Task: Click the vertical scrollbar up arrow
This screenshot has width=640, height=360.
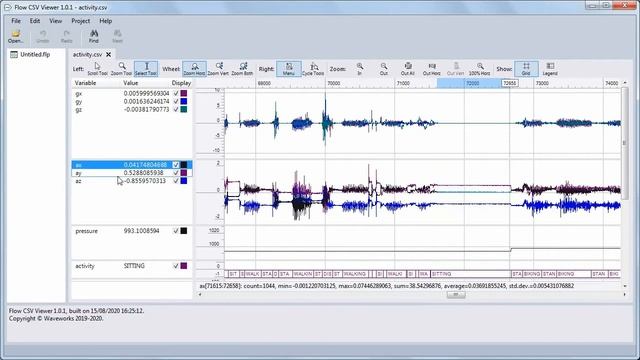Action: point(624,83)
